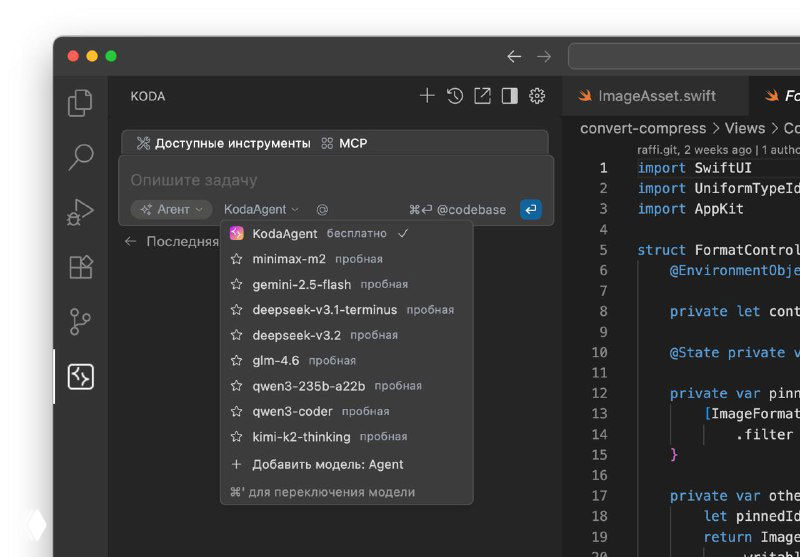Open Koda chat in a new window
The image size is (800, 557).
[x=482, y=96]
